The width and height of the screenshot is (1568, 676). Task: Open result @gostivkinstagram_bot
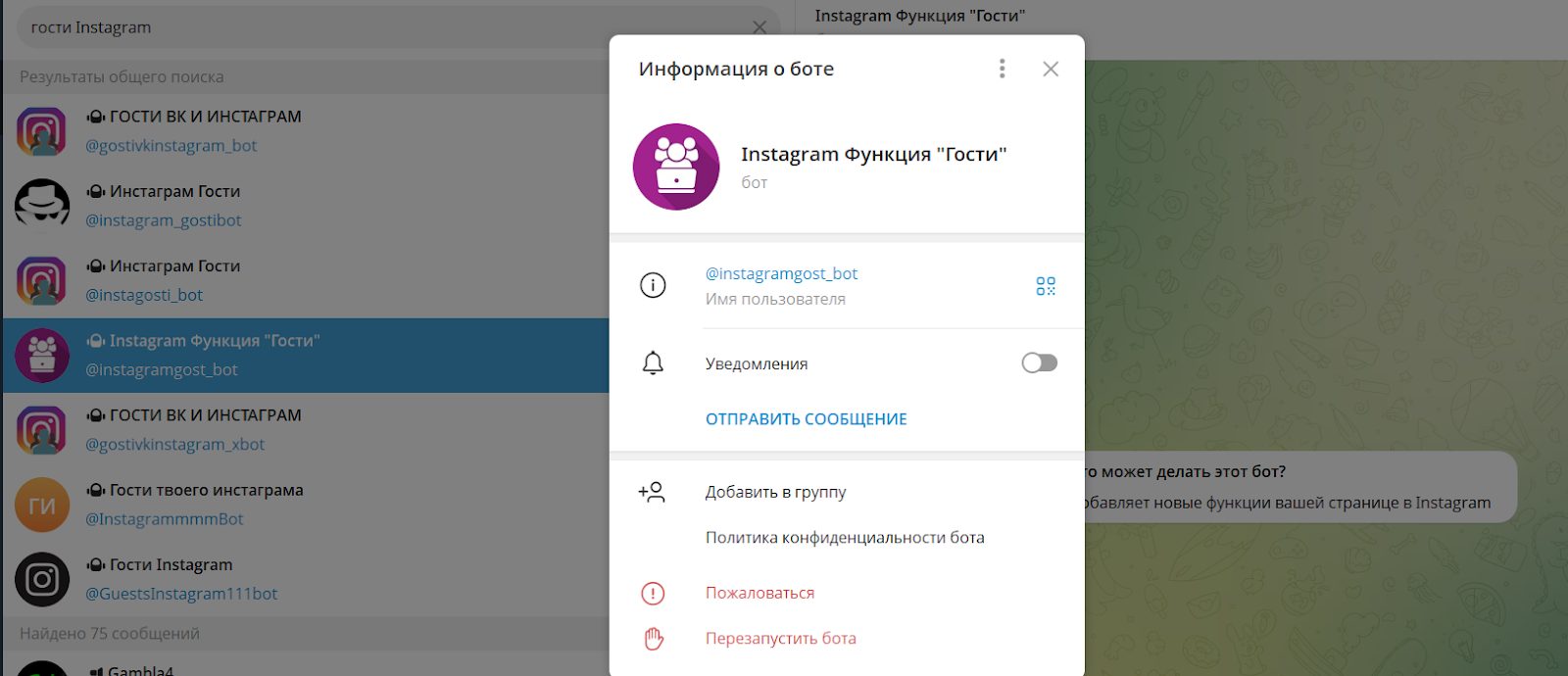pyautogui.click(x=305, y=131)
